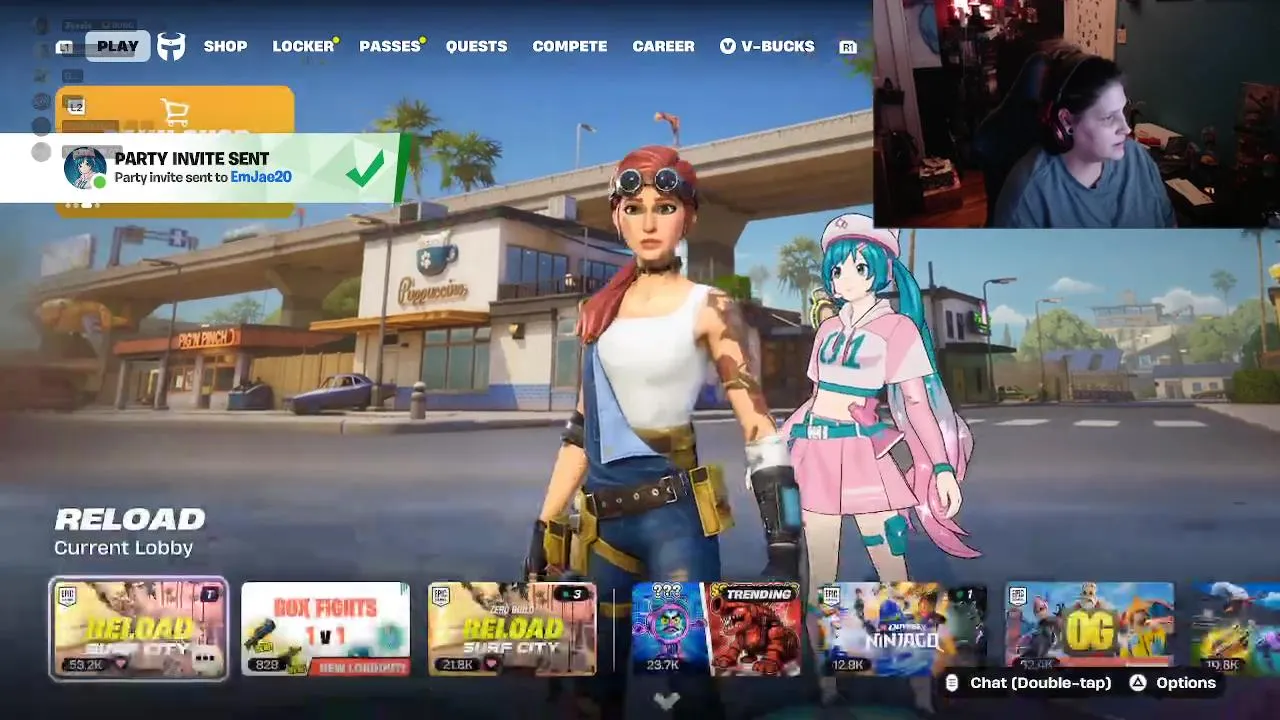Open EmJae20 link in the notification
This screenshot has height=720, width=1280.
pos(261,177)
